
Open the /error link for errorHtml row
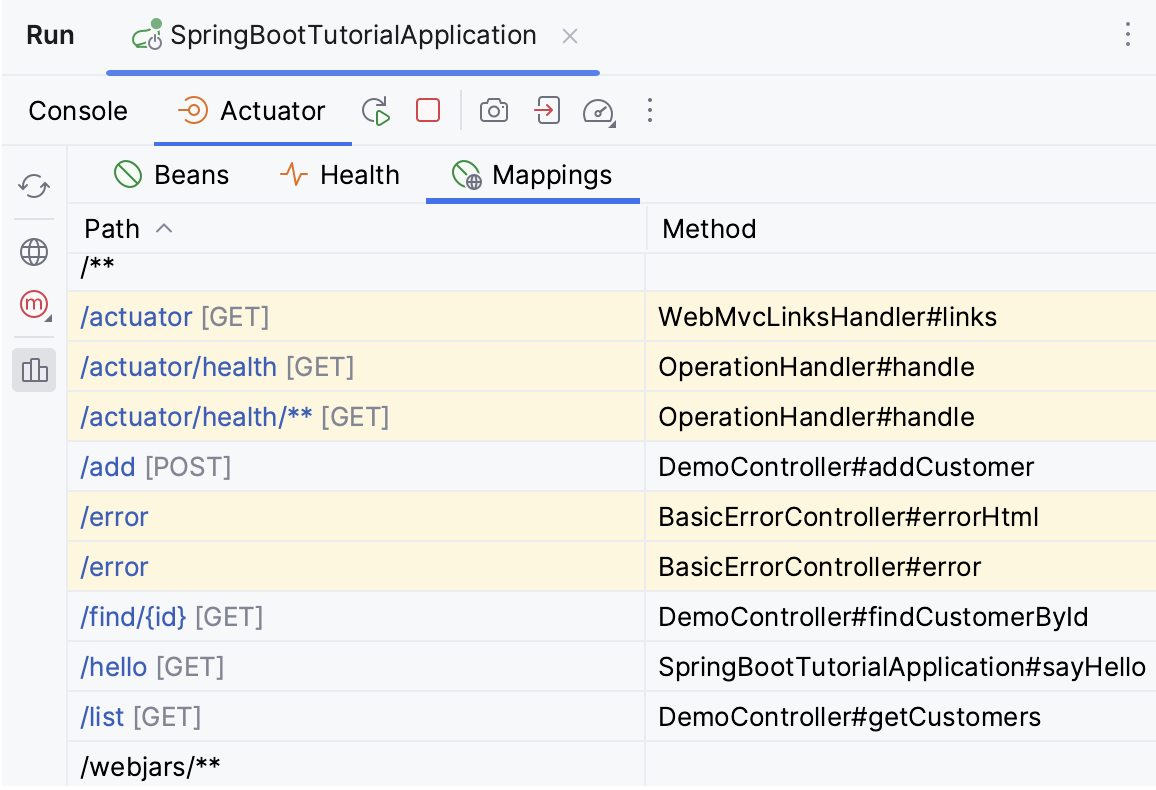coord(114,517)
